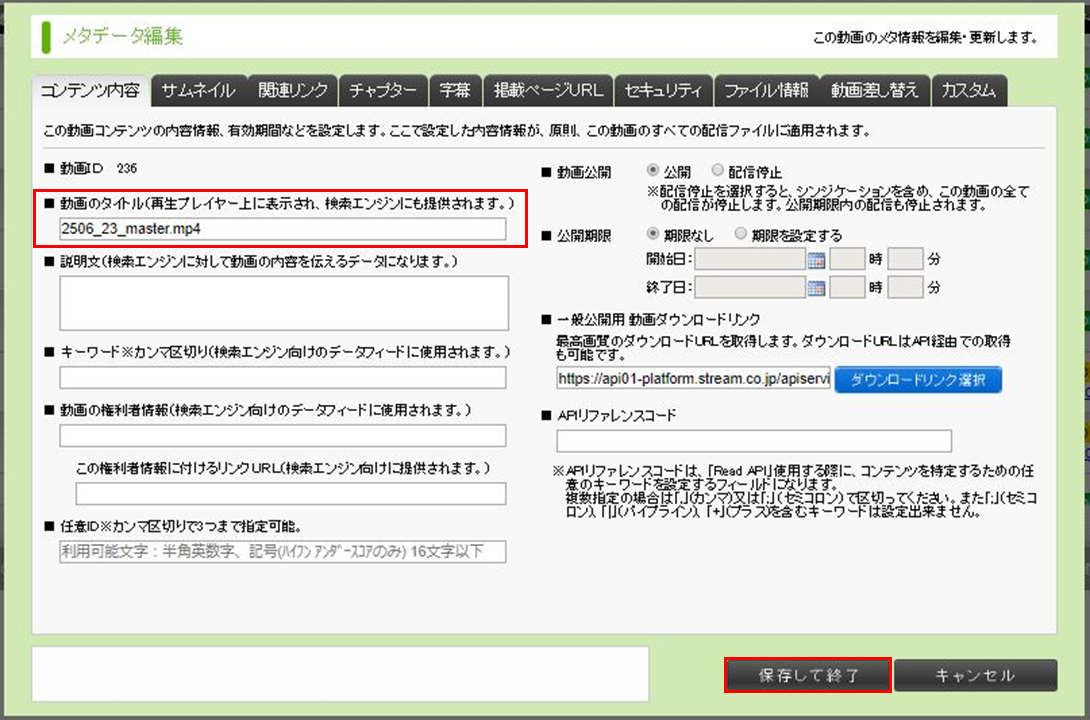
Task: Focus the 説明文 description text area
Action: pos(283,303)
